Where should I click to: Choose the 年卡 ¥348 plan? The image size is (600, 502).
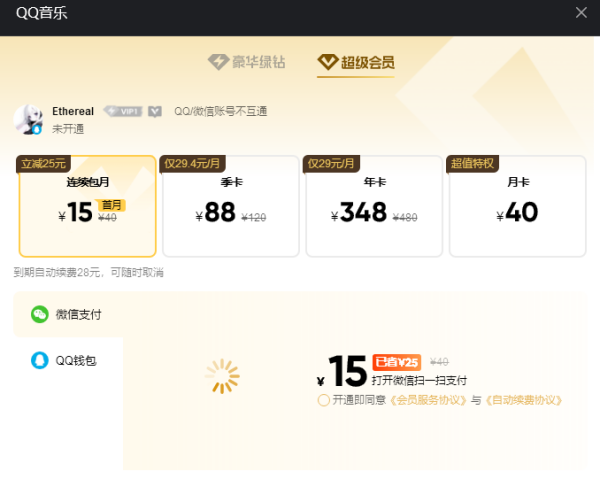click(373, 206)
